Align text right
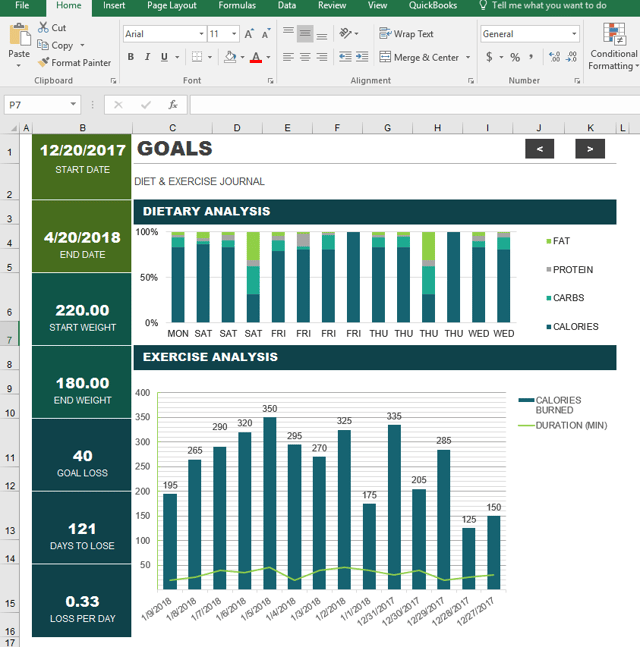The image size is (640, 647). coord(322,57)
